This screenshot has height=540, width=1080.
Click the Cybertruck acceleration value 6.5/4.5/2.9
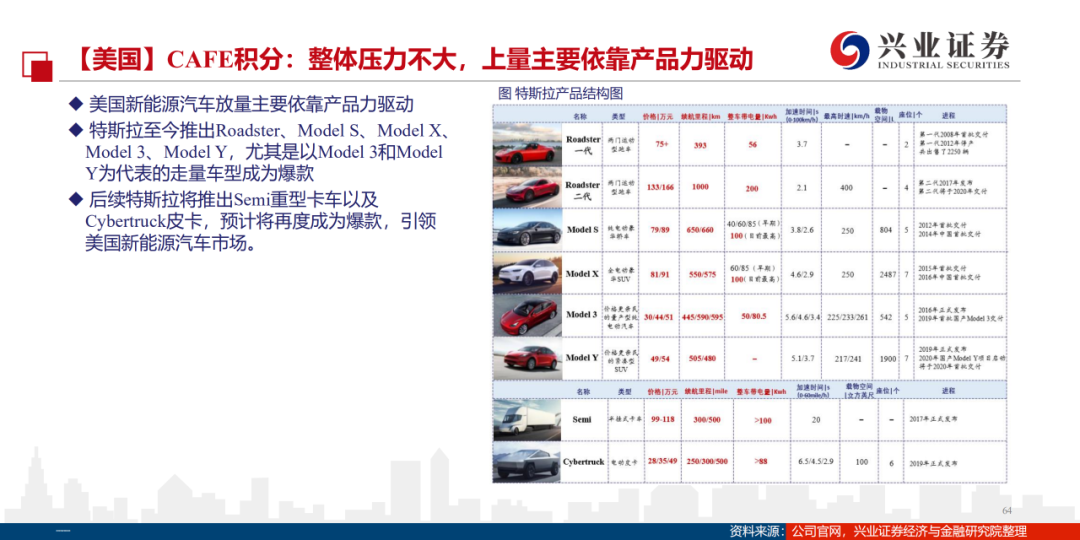point(816,461)
